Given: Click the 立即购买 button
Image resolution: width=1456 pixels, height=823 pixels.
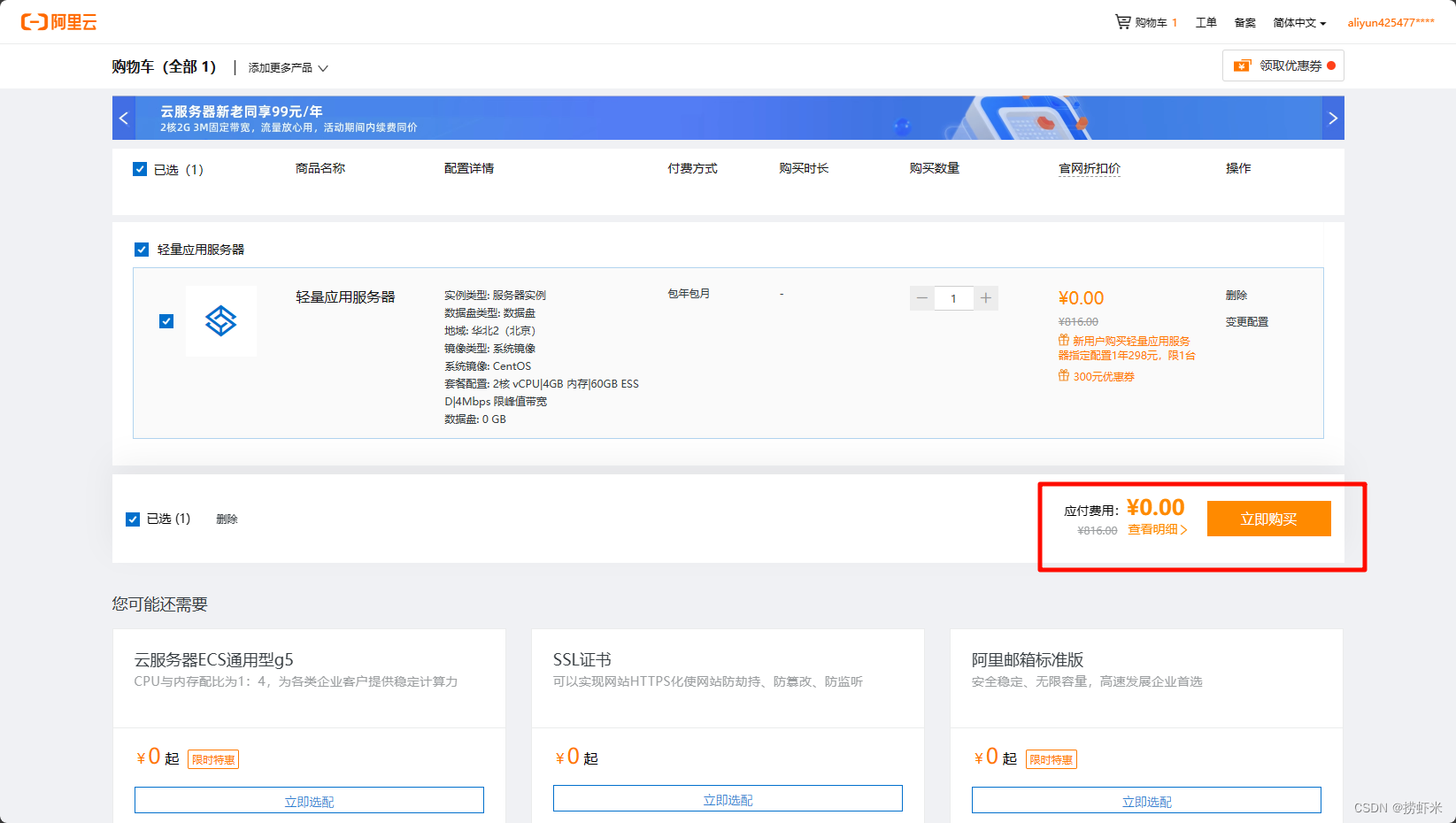Looking at the screenshot, I should pos(1268,519).
